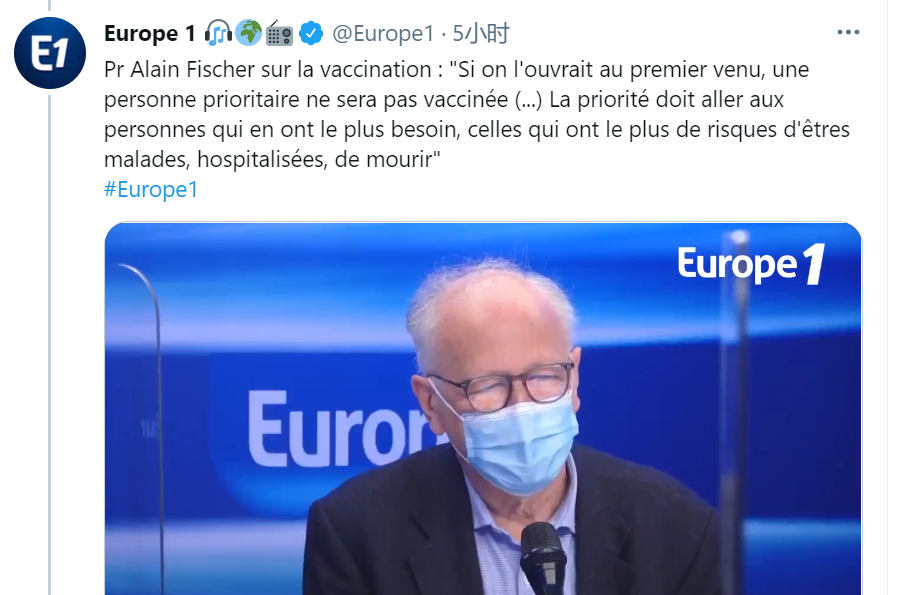Open the Europe 1 round profile avatar
Image resolution: width=902 pixels, height=595 pixels.
50,53
